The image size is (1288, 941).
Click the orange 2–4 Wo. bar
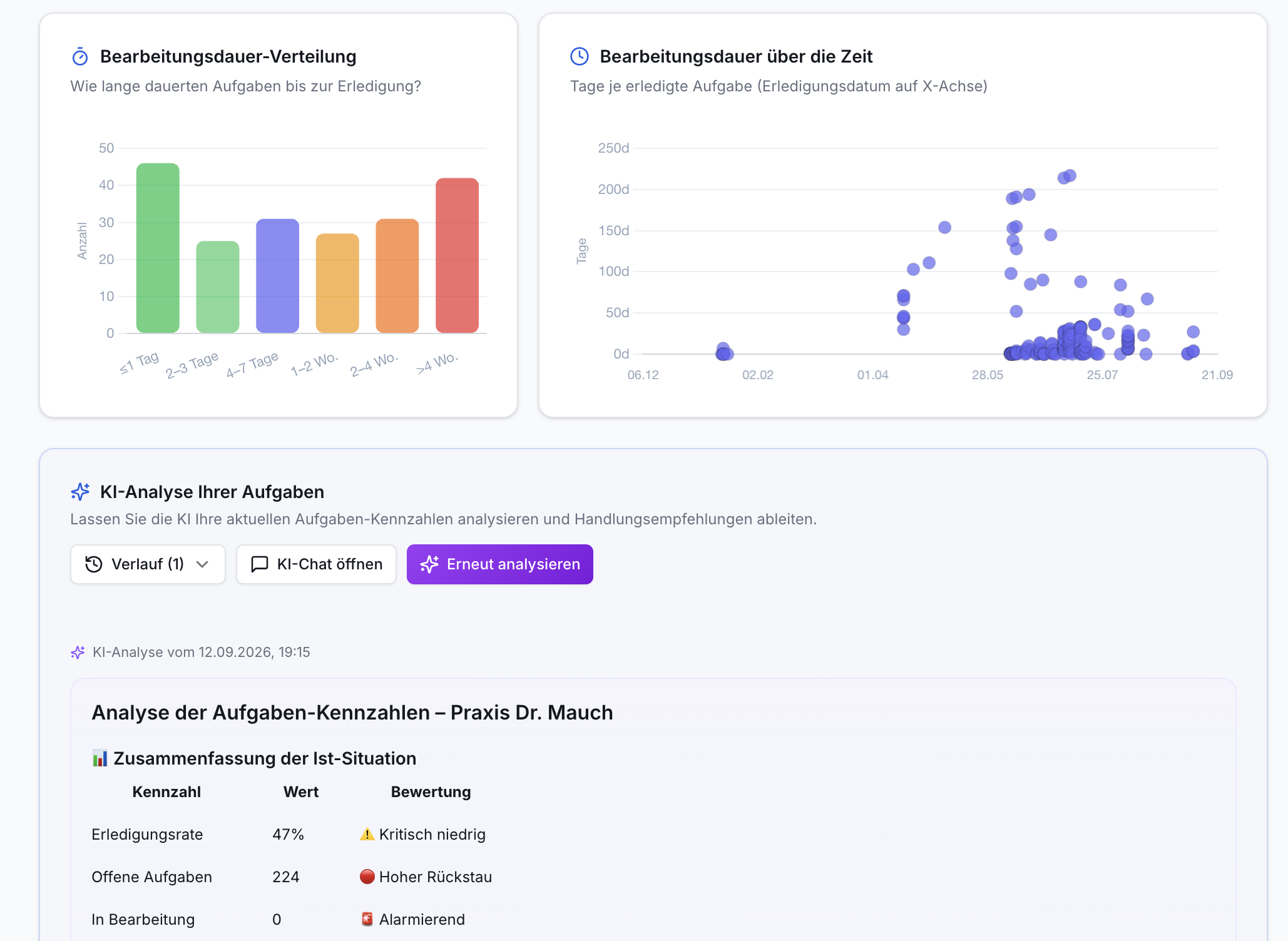(x=397, y=275)
